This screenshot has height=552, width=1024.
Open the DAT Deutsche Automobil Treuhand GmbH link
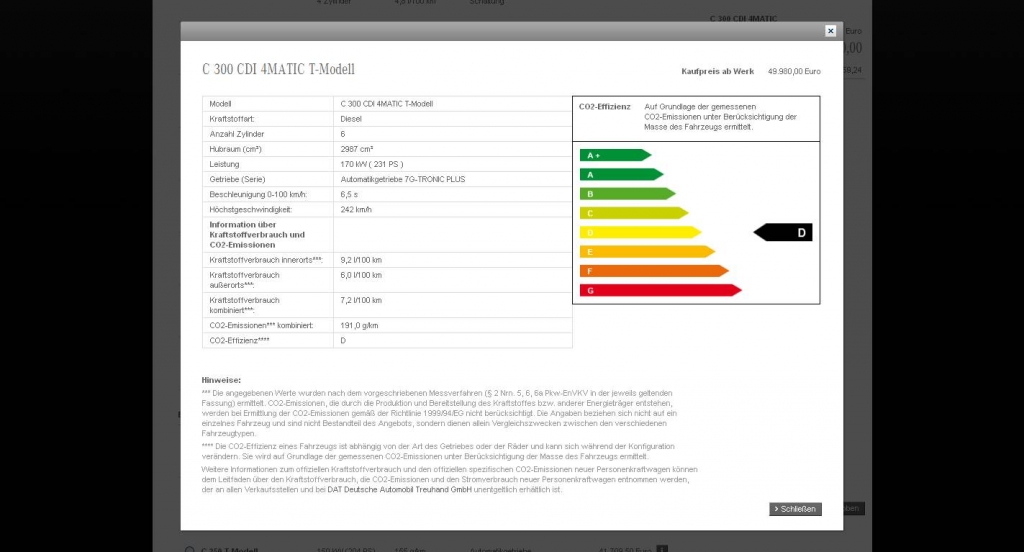(x=400, y=489)
